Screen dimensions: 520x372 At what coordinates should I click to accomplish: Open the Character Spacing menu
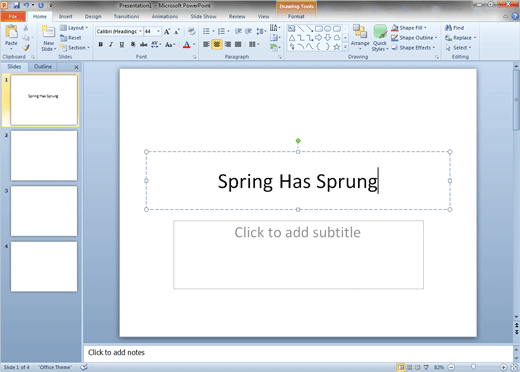(156, 44)
